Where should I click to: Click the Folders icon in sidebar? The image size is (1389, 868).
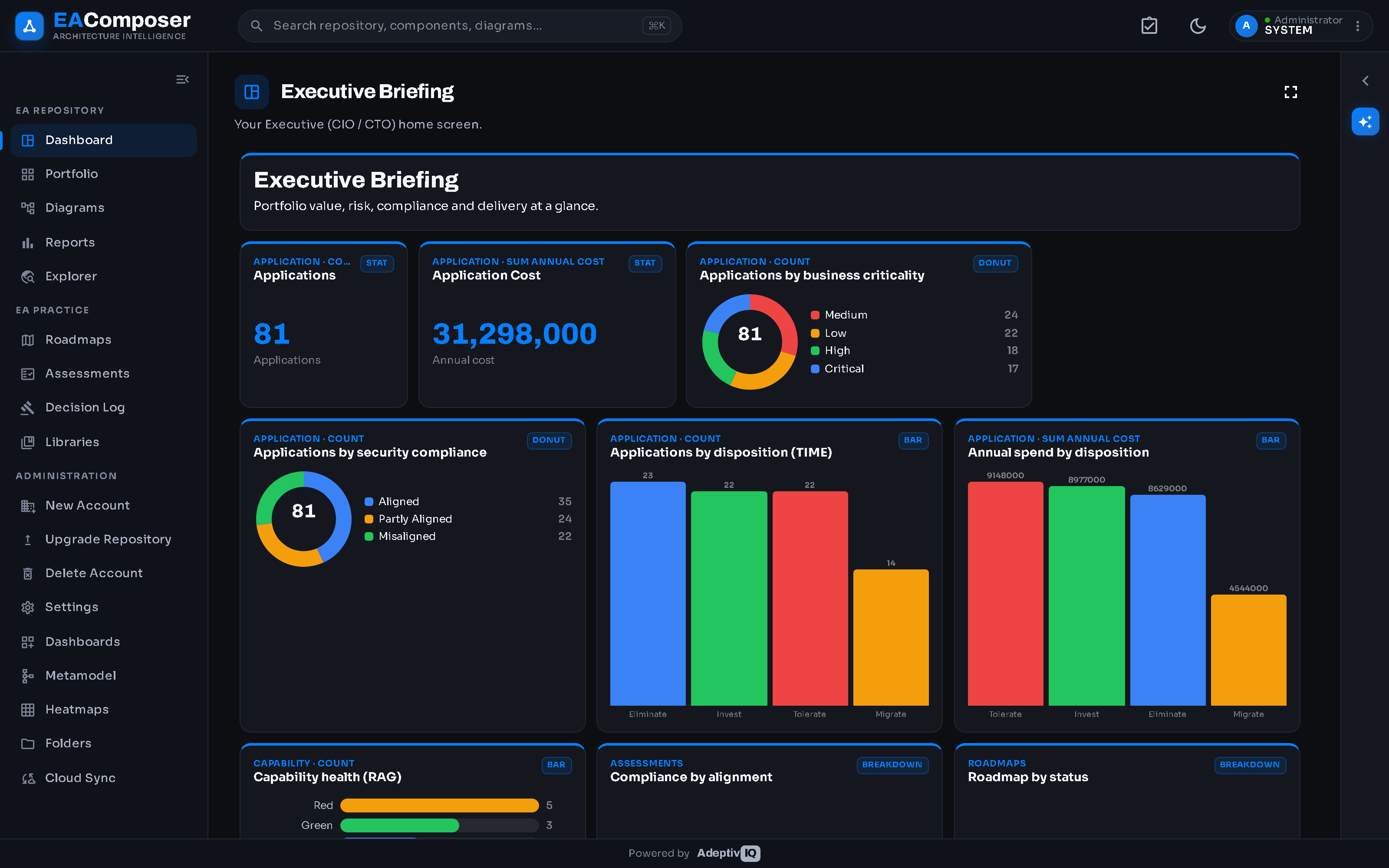[x=27, y=743]
